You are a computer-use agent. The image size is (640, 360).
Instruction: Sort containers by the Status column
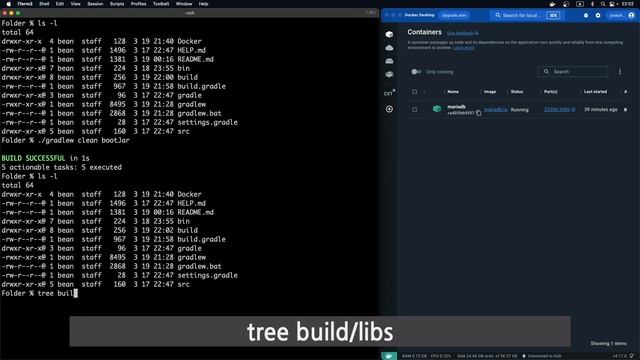pyautogui.click(x=517, y=92)
